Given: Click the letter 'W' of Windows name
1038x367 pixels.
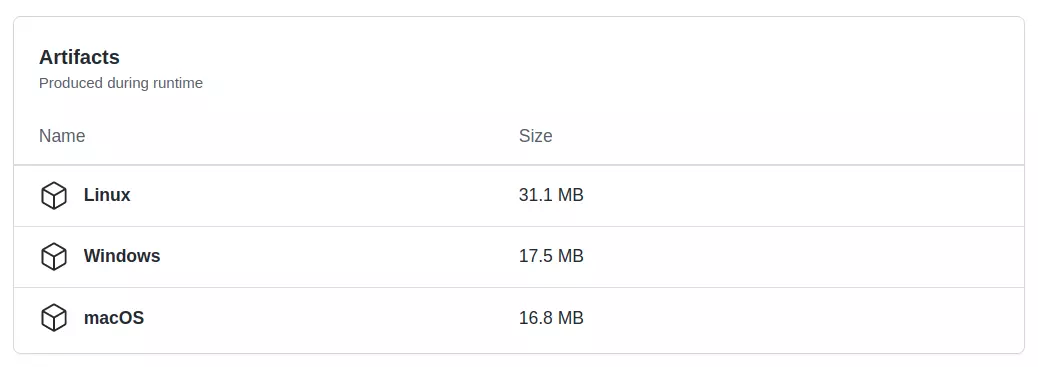Looking at the screenshot, I should point(91,256).
